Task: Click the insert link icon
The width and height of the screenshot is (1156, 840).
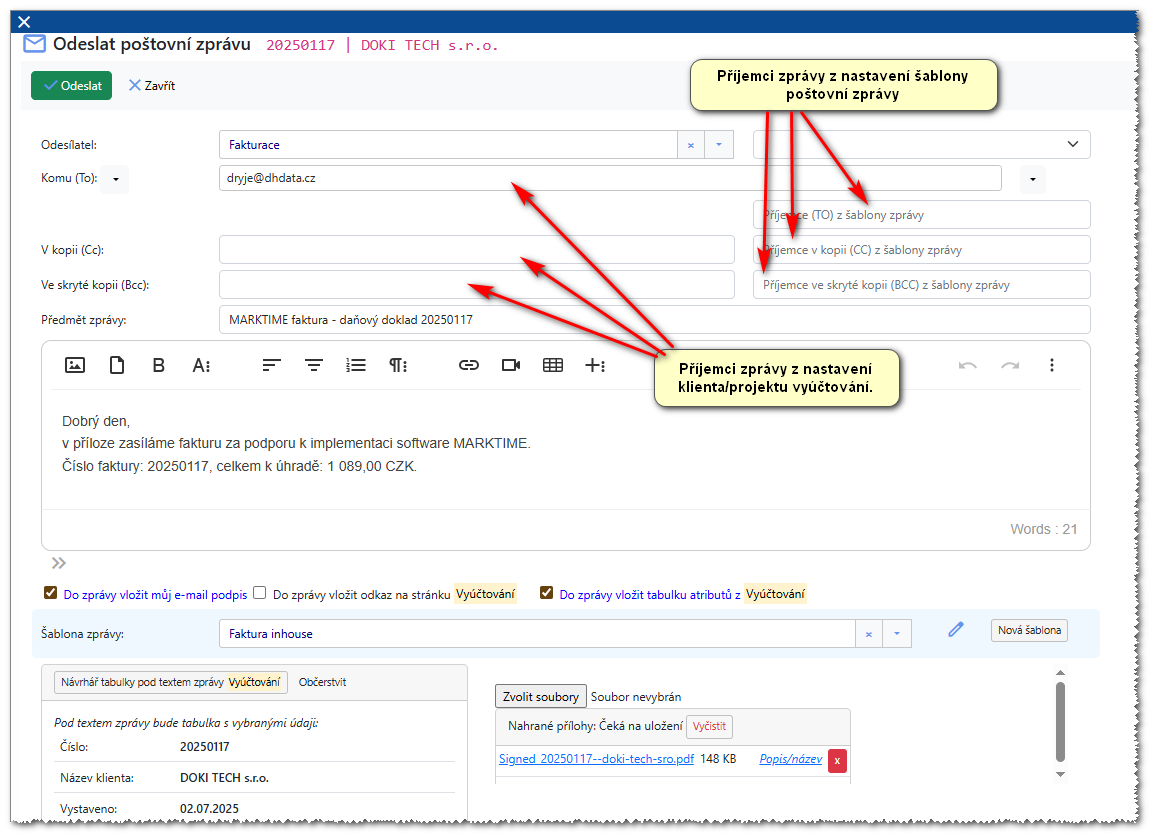Action: [468, 365]
